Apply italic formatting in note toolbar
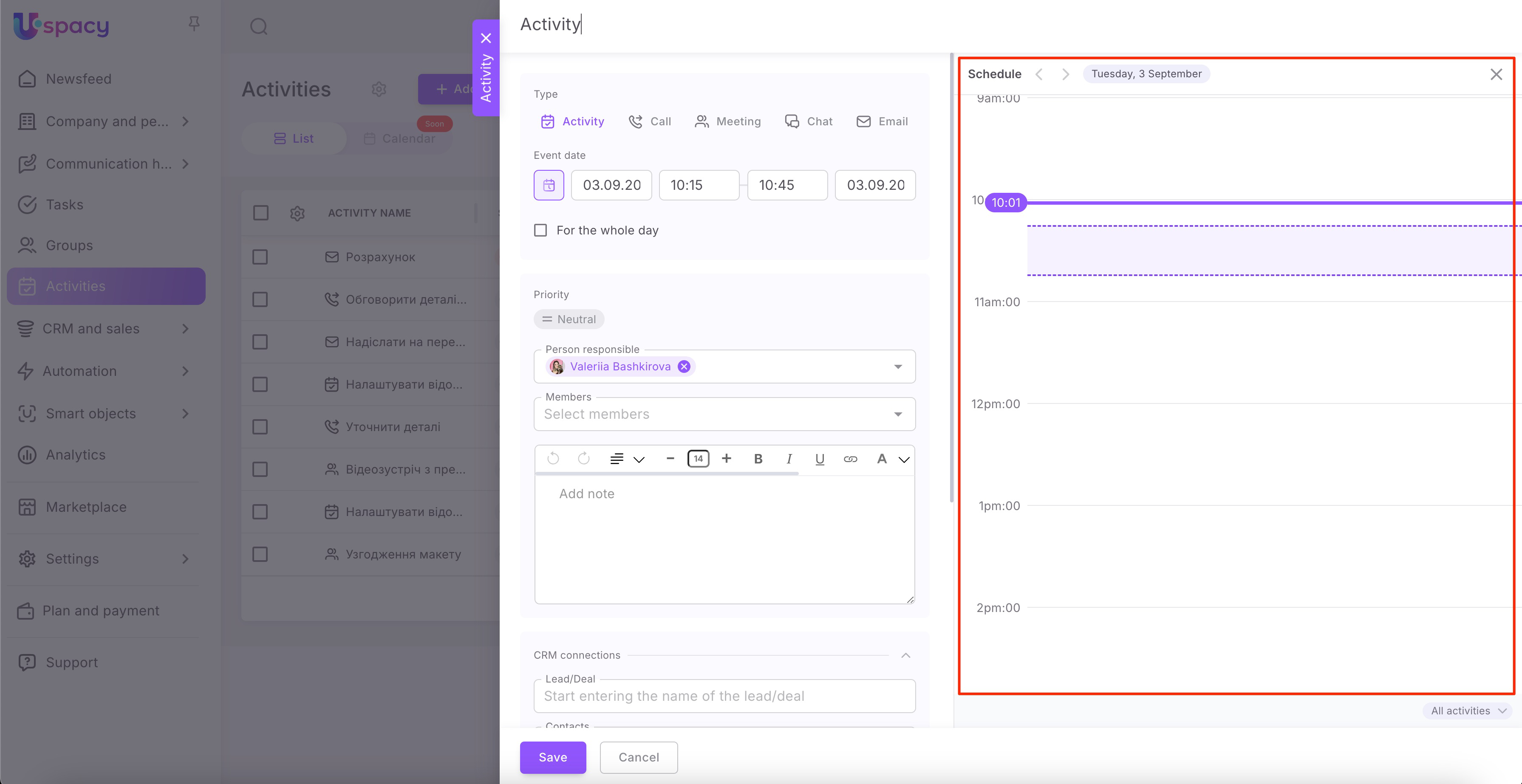Screen dimensions: 1522x784 [789, 459]
